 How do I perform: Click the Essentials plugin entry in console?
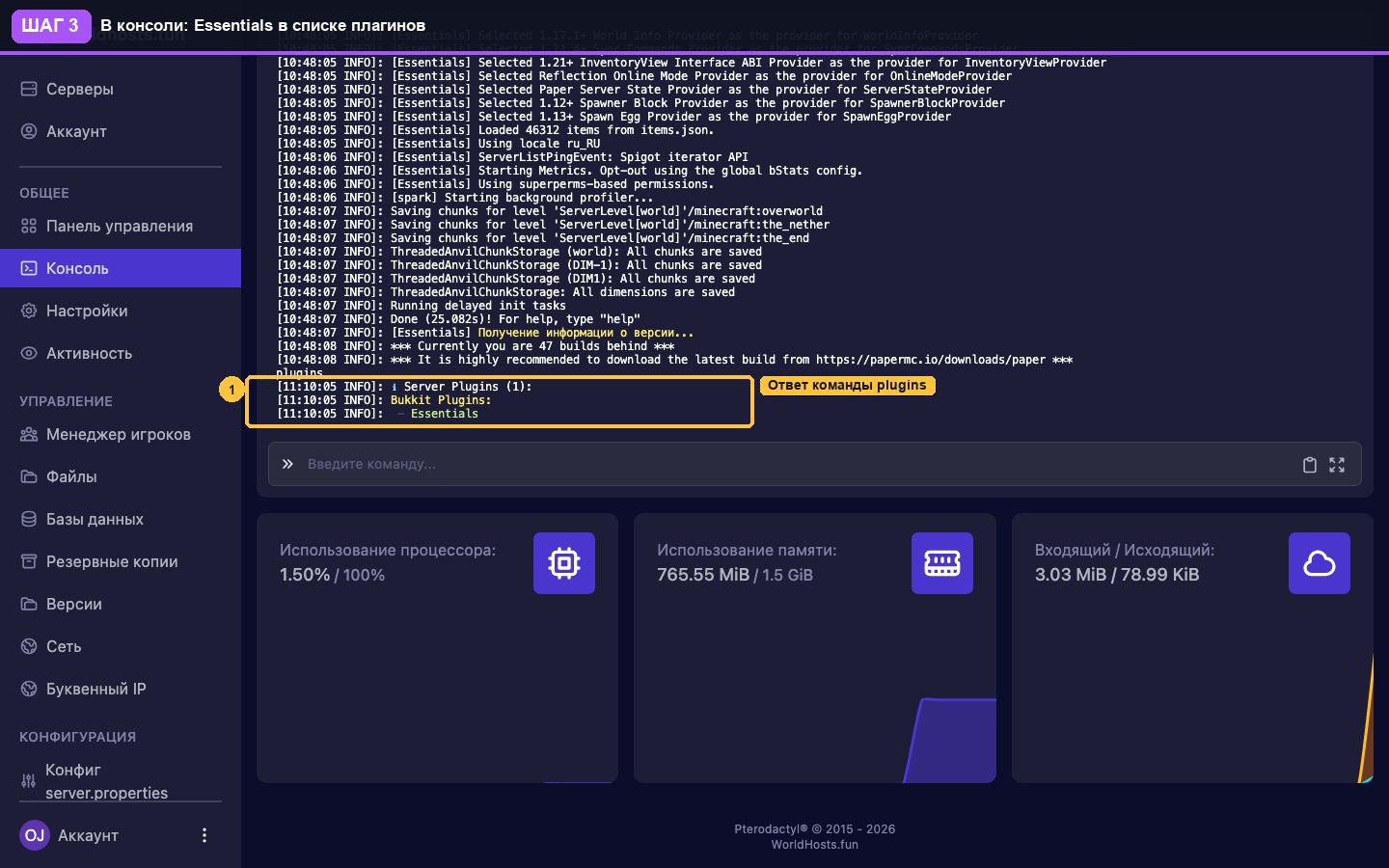click(445, 414)
